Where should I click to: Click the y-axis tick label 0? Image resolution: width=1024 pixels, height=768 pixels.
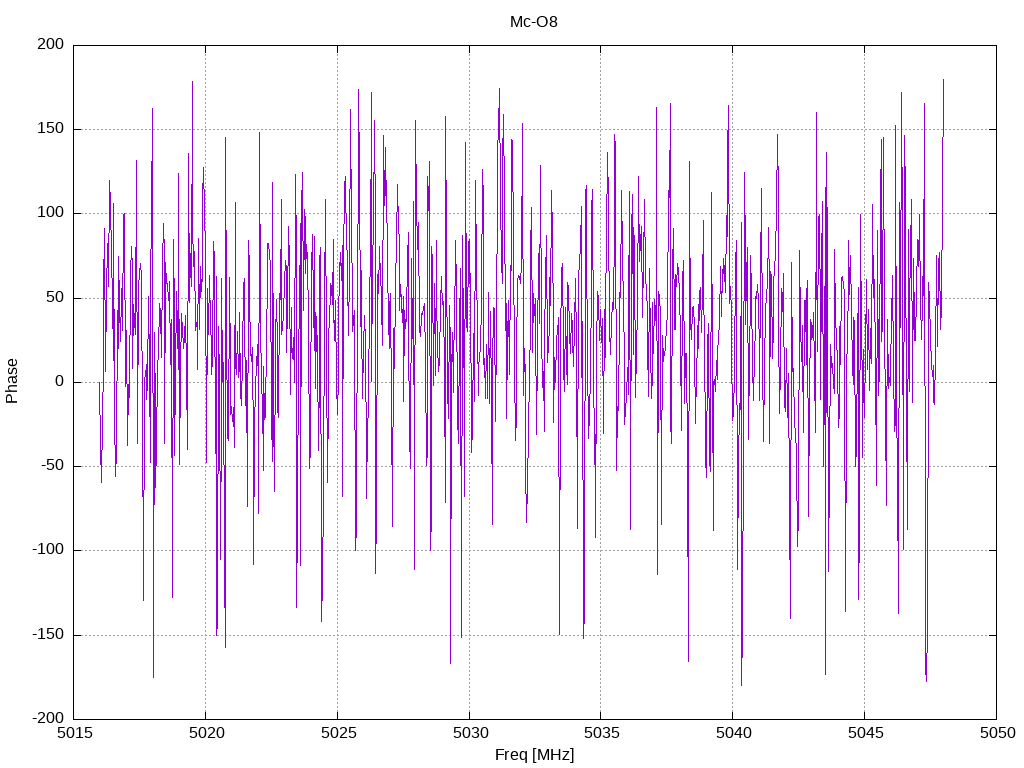coord(59,381)
